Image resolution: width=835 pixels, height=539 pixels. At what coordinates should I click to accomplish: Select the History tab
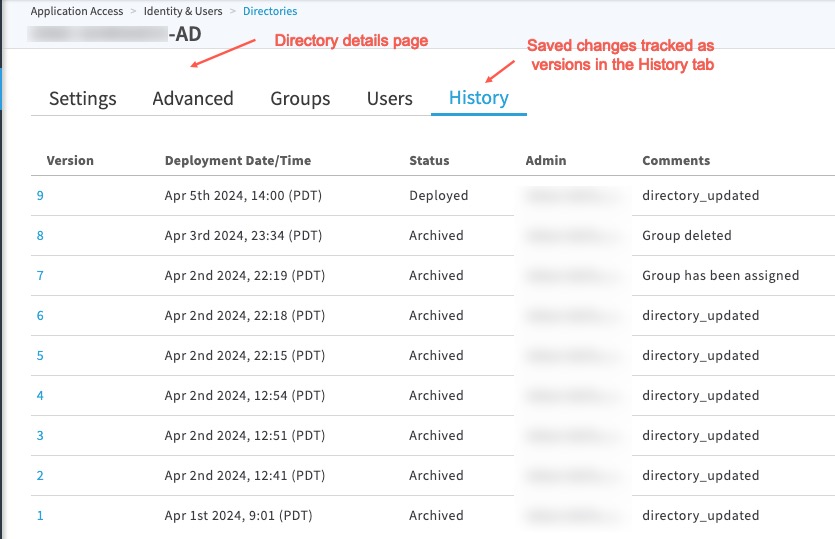coord(478,98)
